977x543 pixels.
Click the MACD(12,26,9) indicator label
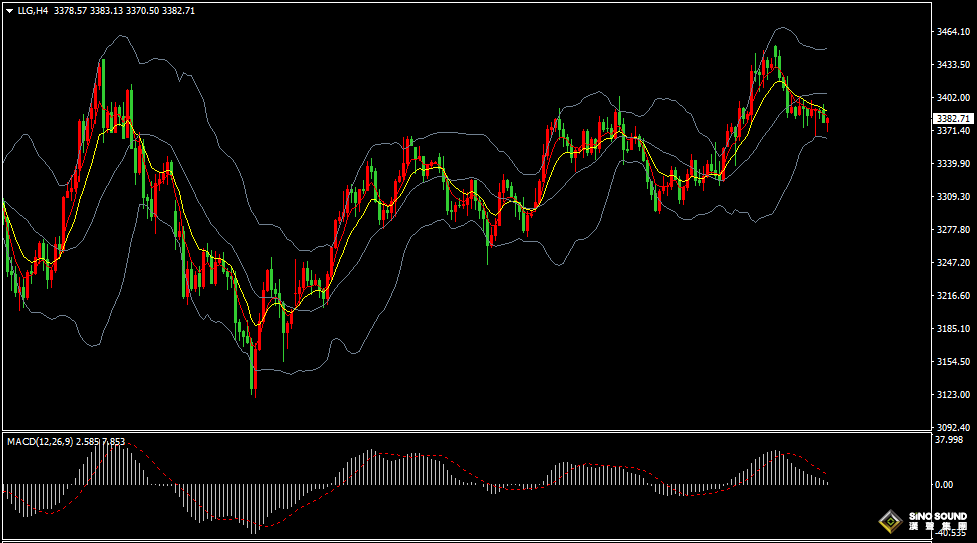point(40,441)
